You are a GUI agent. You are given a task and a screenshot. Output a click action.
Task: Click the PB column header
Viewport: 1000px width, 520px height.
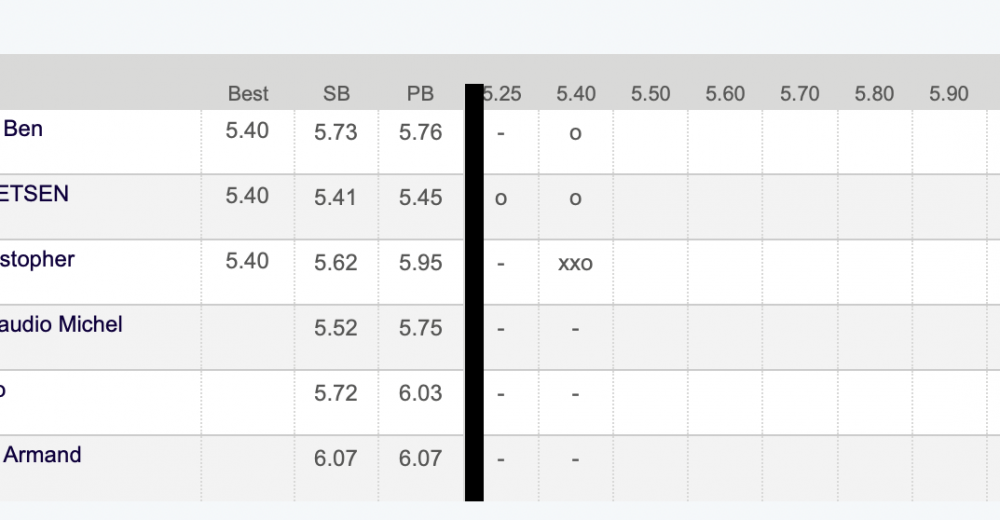tap(420, 94)
